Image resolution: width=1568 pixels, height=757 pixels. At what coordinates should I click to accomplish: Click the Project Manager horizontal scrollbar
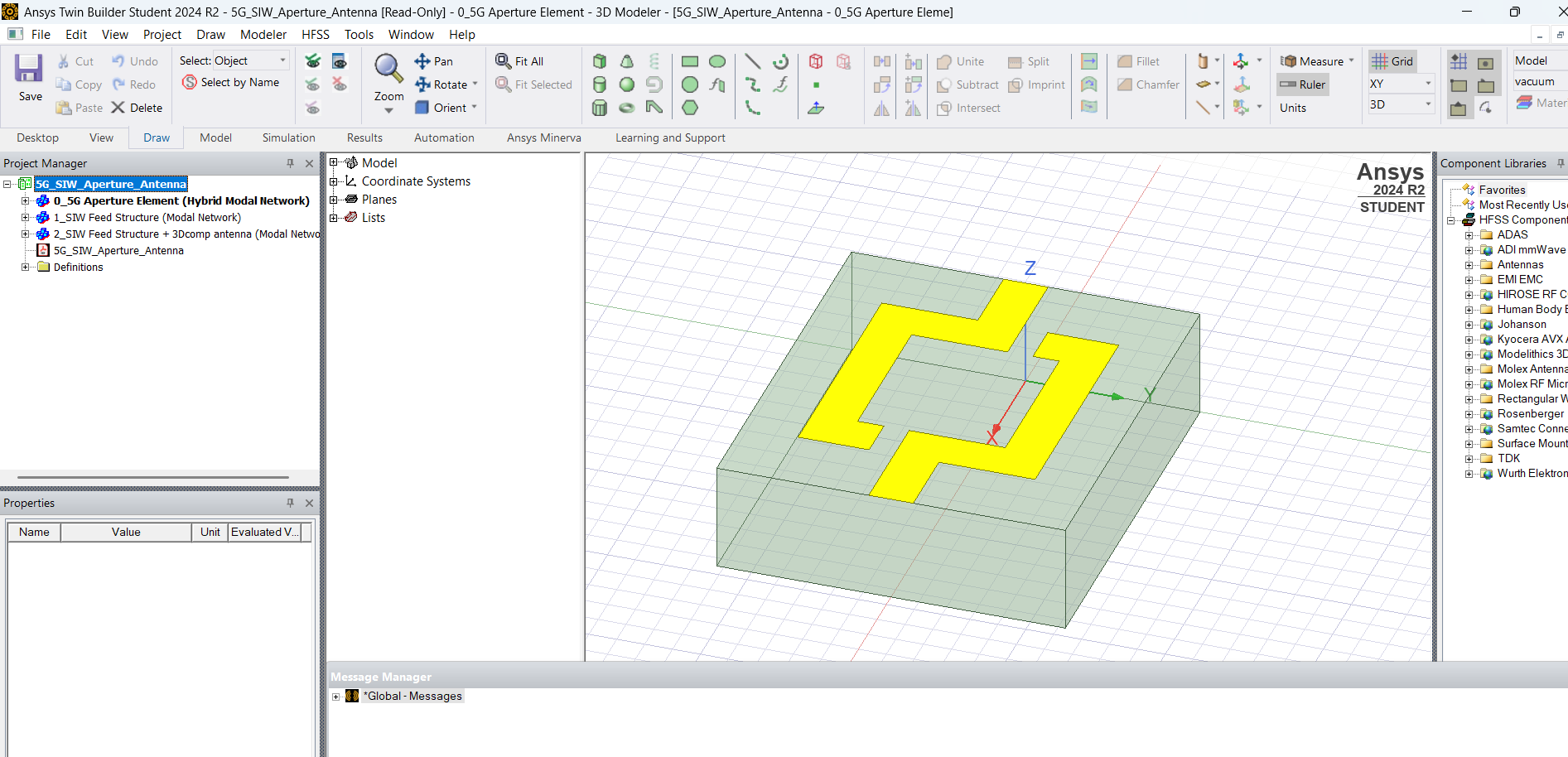click(153, 477)
